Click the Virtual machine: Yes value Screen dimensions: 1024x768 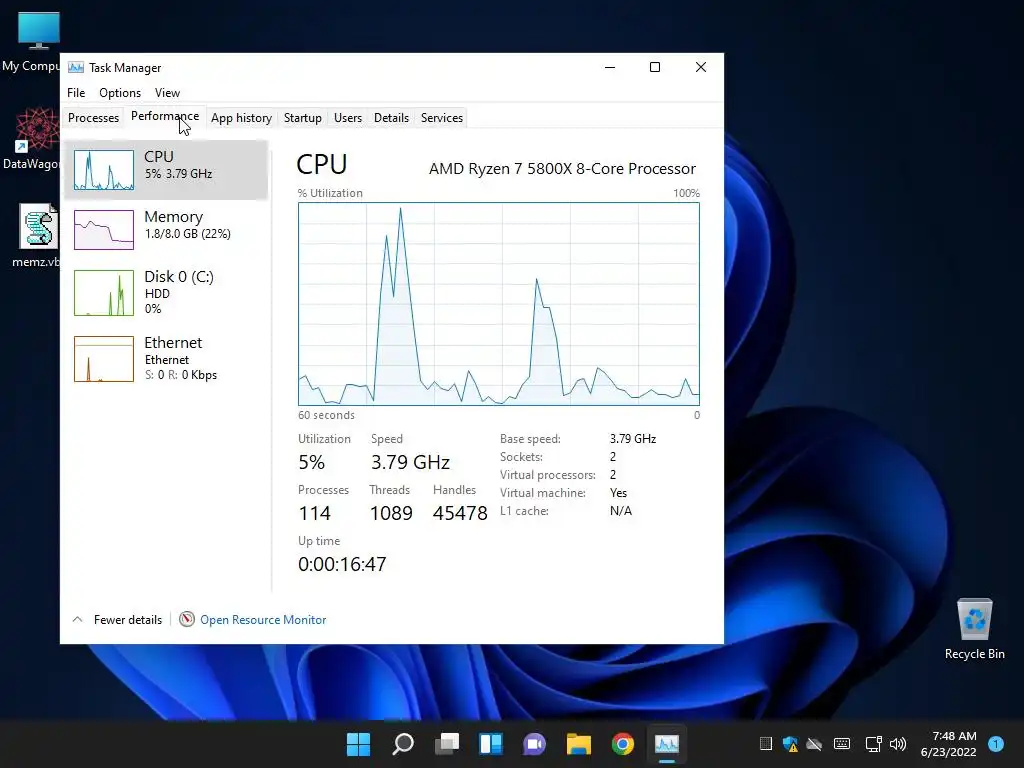(618, 493)
